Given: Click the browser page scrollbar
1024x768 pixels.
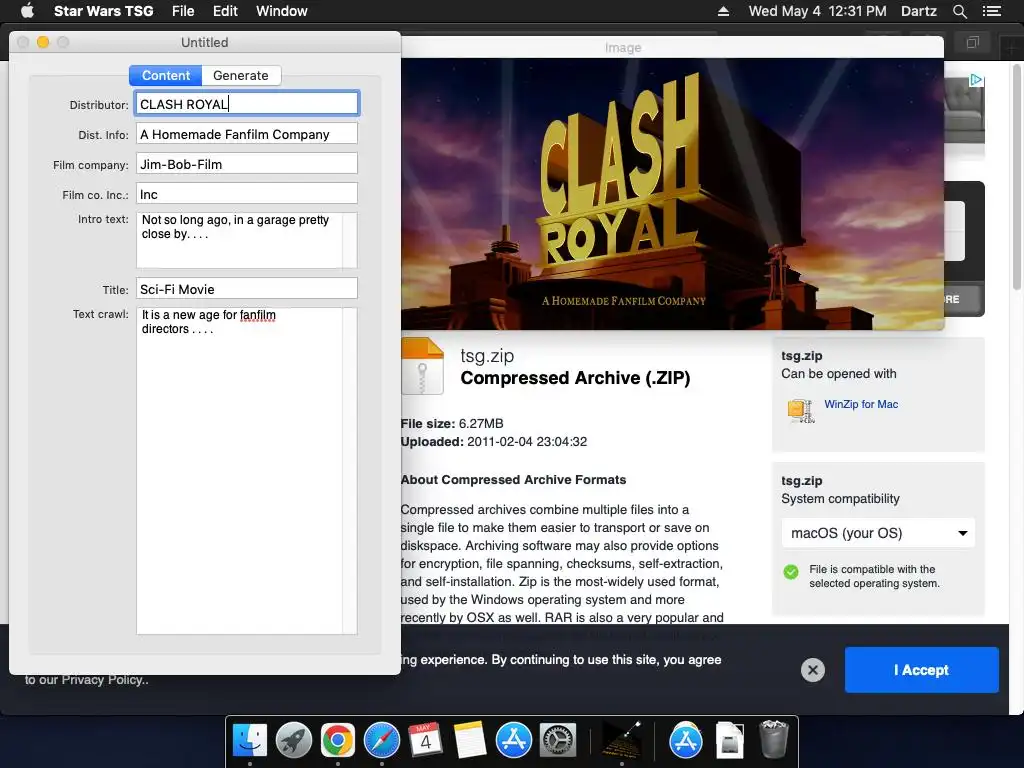Looking at the screenshot, I should [1017, 176].
